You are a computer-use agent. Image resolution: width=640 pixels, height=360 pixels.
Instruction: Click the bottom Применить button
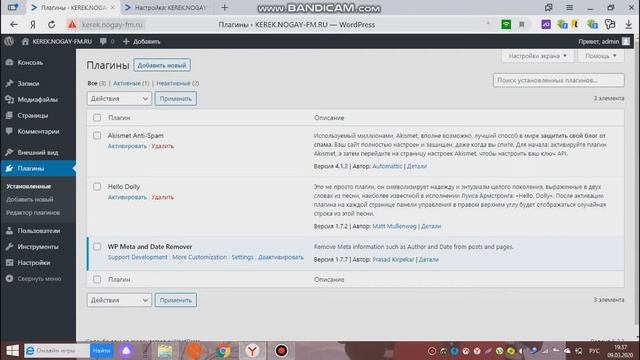point(176,300)
